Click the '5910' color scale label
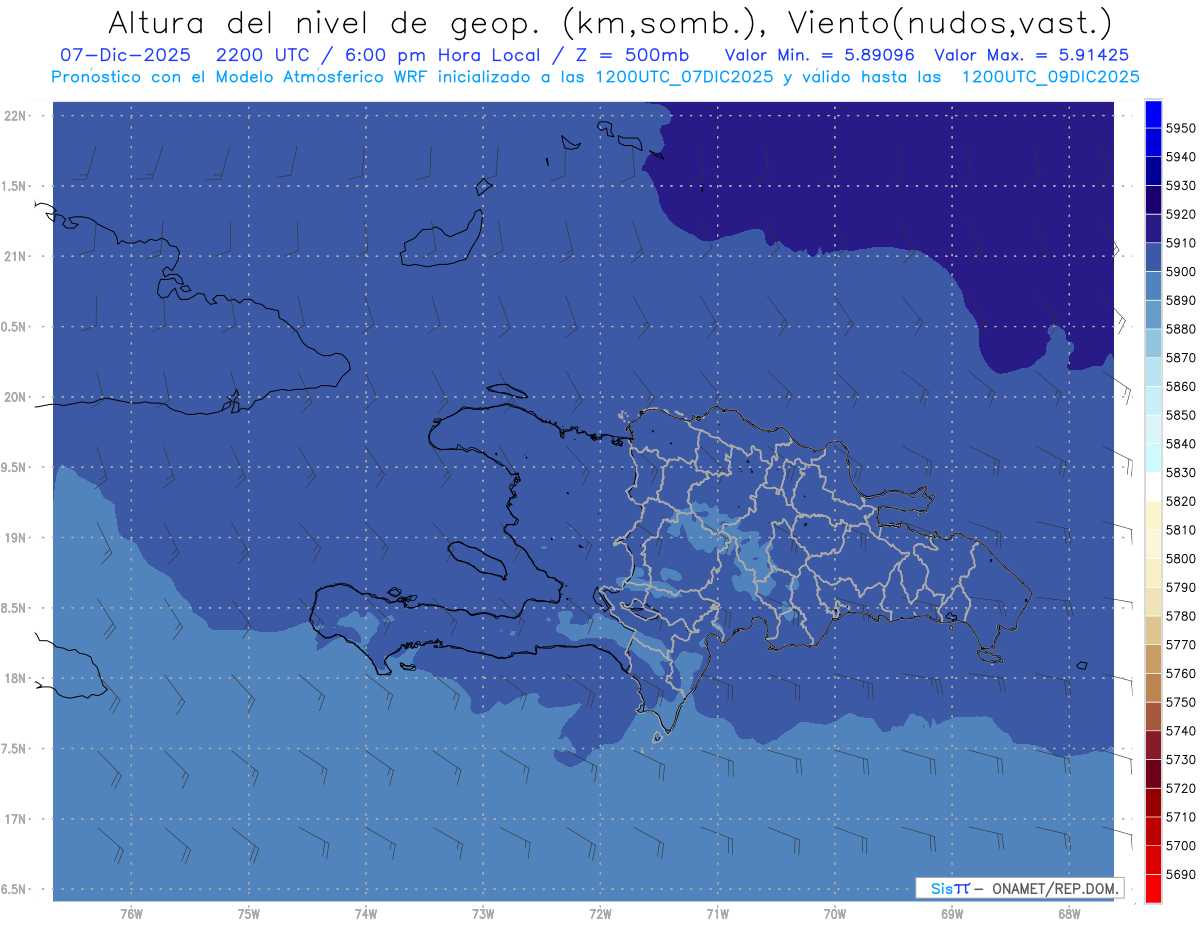Image resolution: width=1200 pixels, height=927 pixels. pos(1181,243)
